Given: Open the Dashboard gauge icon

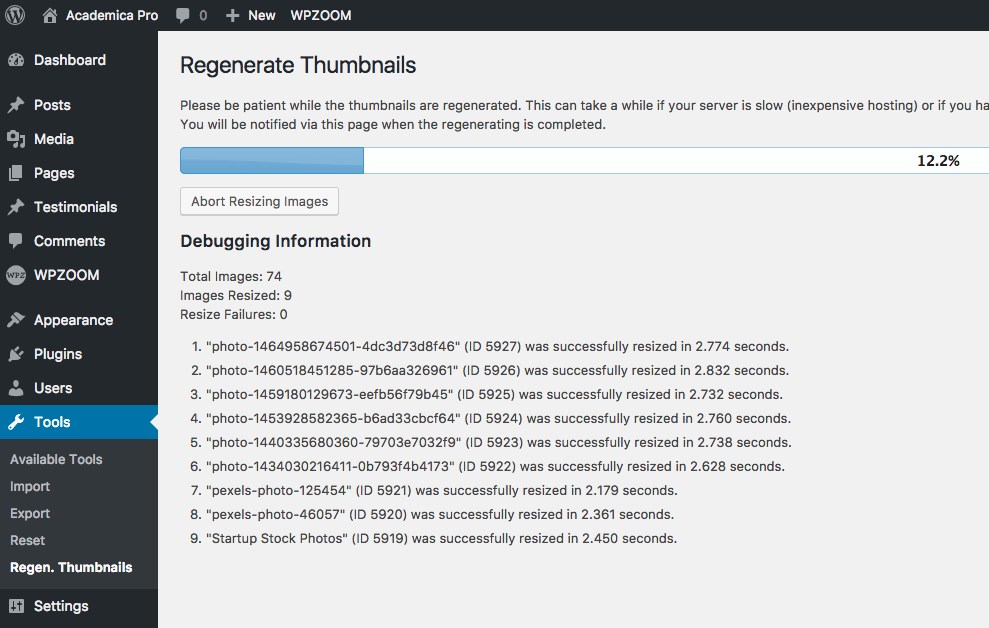Looking at the screenshot, I should pos(16,61).
